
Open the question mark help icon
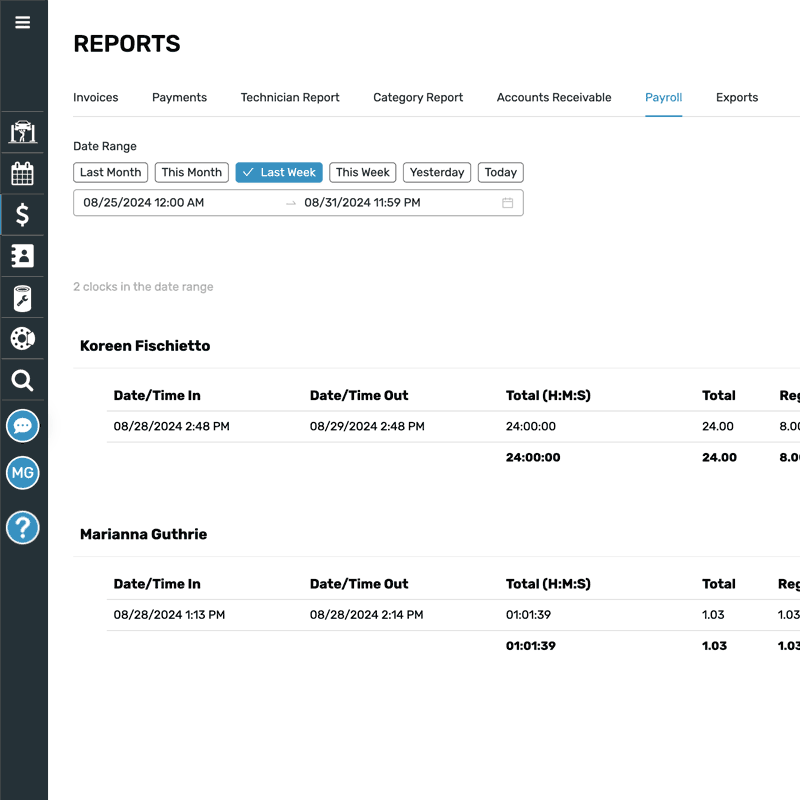22,528
